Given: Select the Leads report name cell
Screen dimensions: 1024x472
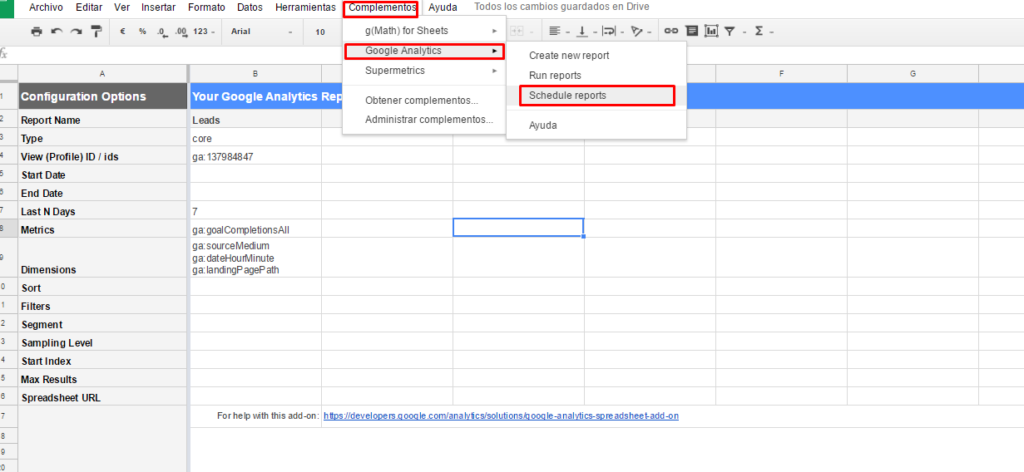Looking at the screenshot, I should coord(255,120).
